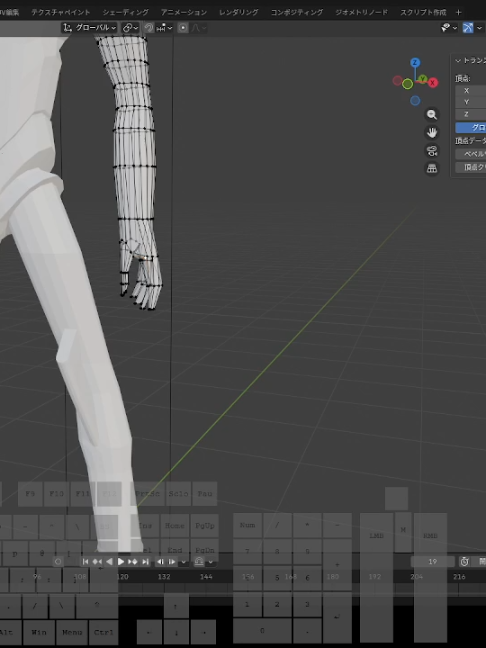Jump to the next keyframe
Image resolution: width=486 pixels, height=648 pixels.
(133, 562)
